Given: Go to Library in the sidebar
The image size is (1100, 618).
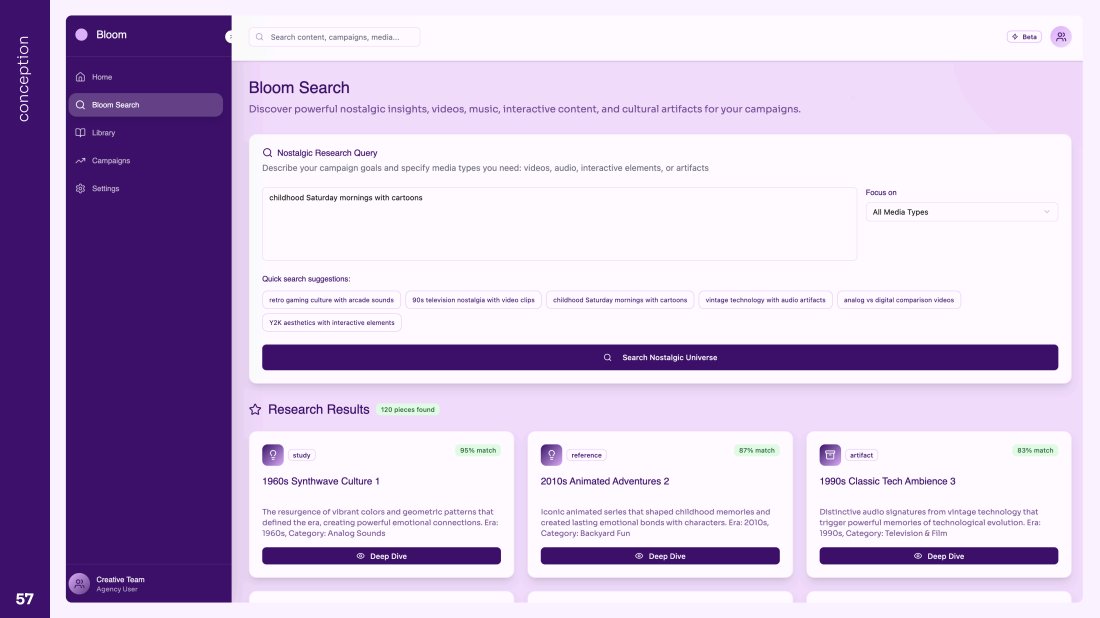Looking at the screenshot, I should 103,133.
